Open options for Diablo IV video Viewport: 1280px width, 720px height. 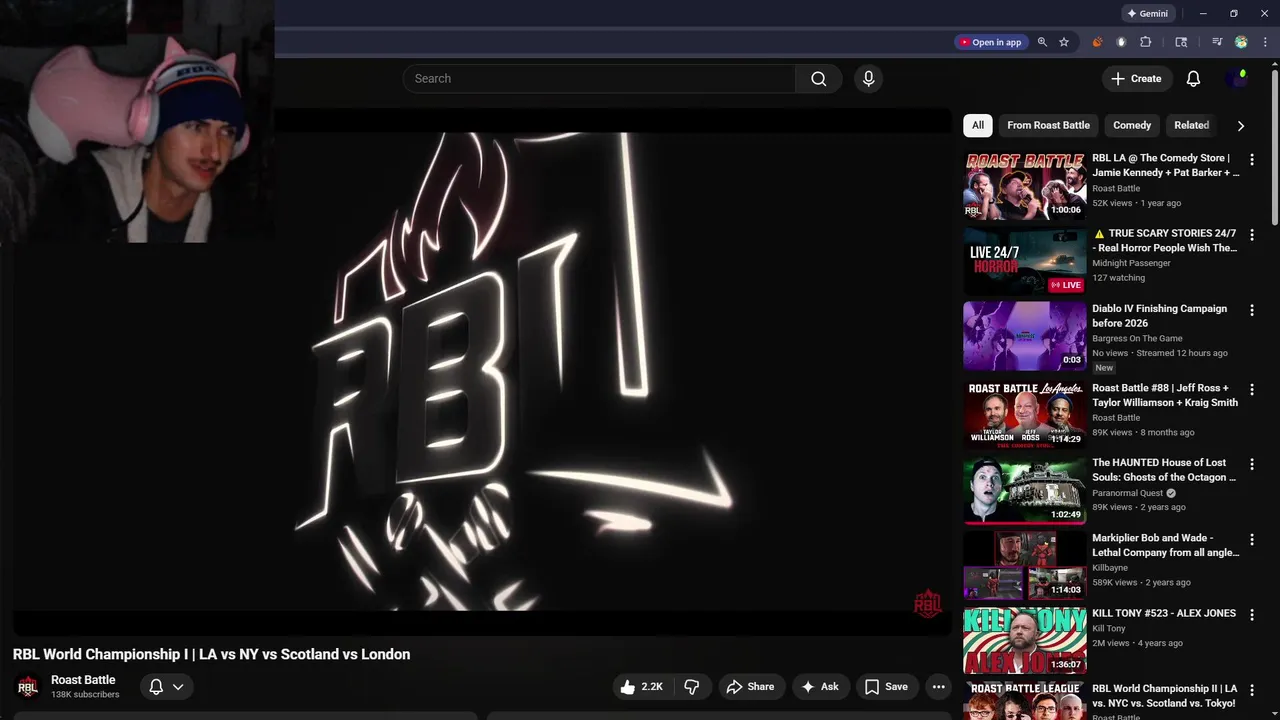[x=1251, y=310]
